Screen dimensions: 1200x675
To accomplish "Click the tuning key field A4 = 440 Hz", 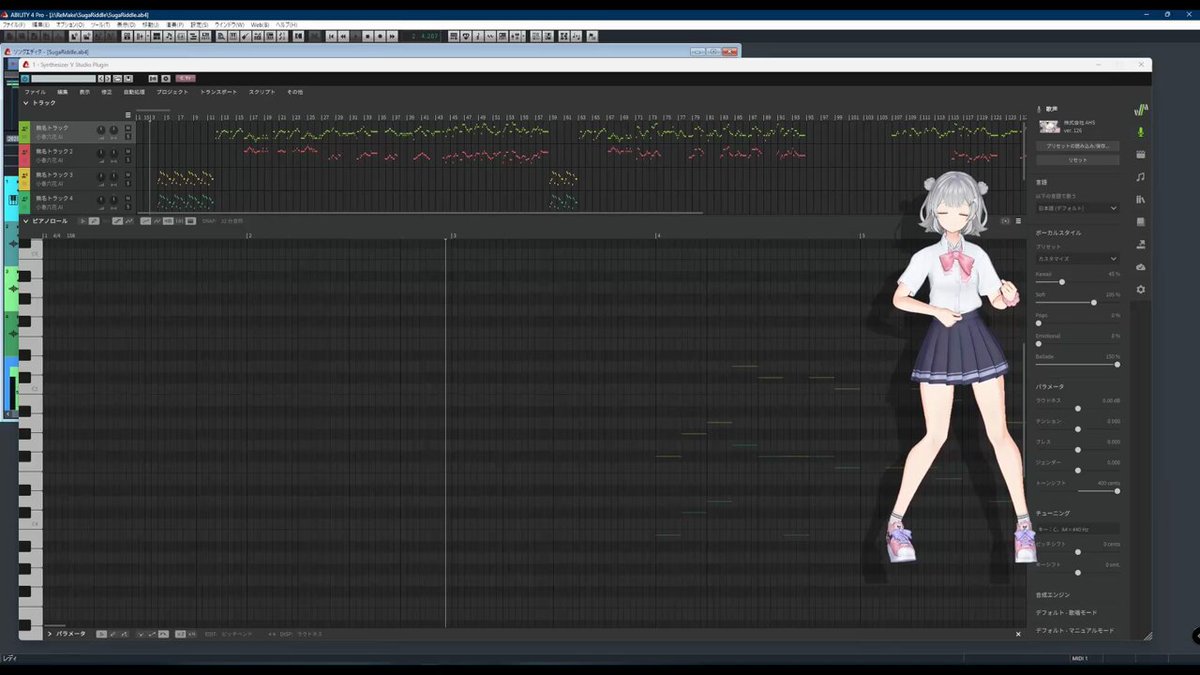I will tap(1077, 528).
